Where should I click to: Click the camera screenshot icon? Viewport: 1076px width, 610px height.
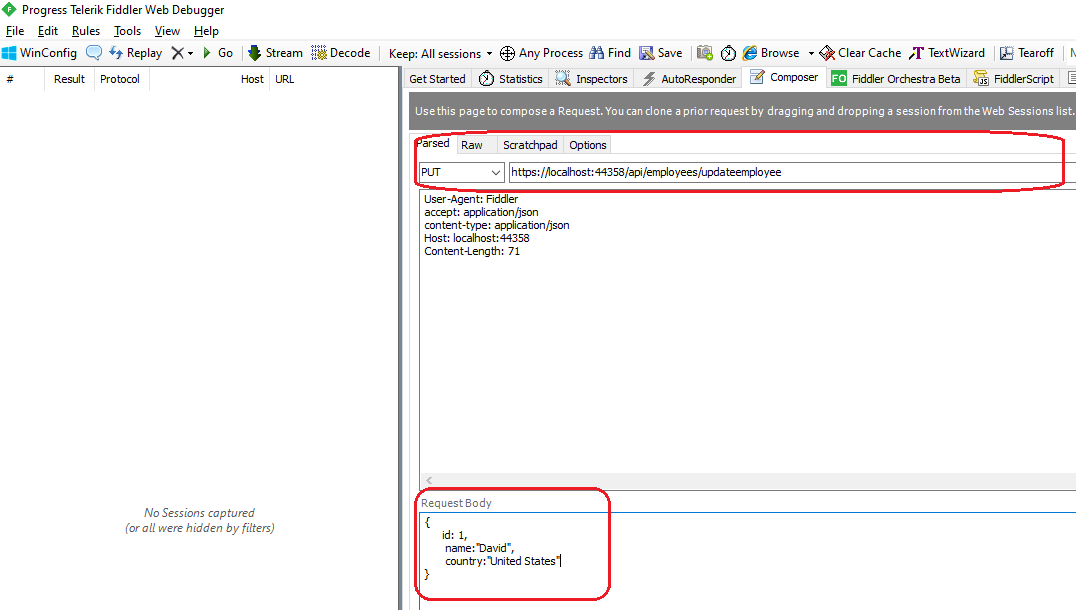tap(705, 53)
